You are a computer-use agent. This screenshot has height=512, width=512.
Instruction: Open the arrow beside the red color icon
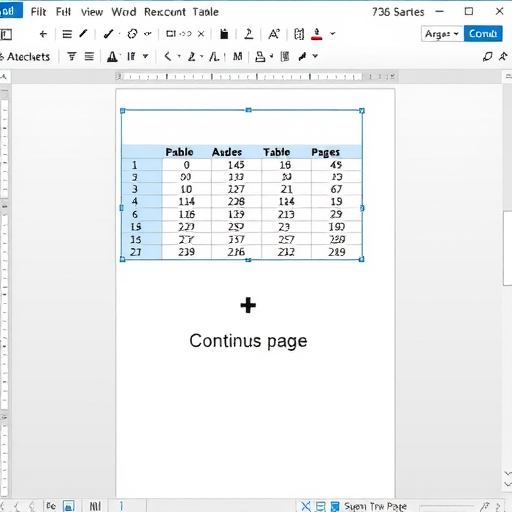click(332, 34)
